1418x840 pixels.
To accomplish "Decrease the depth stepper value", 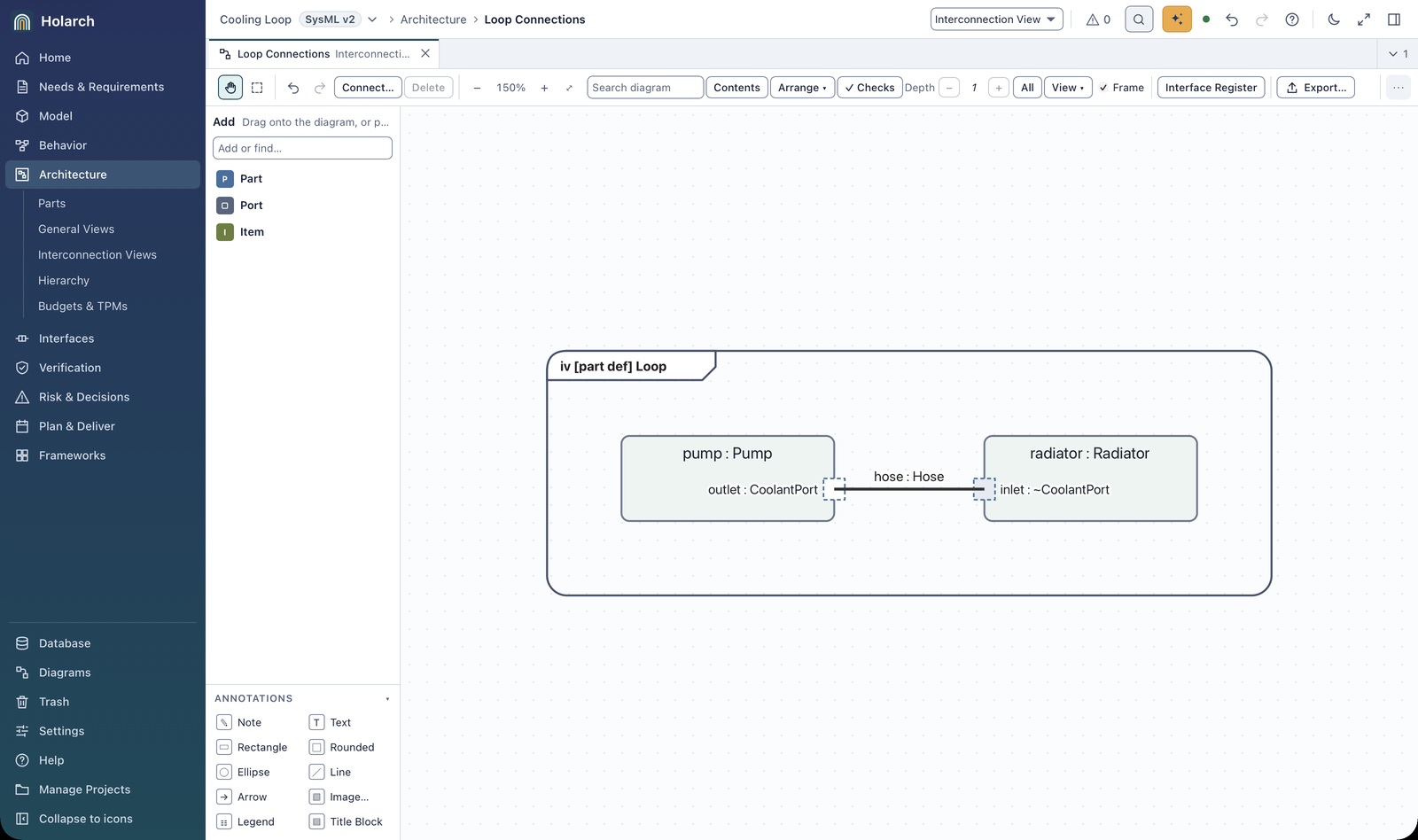I will tap(949, 88).
